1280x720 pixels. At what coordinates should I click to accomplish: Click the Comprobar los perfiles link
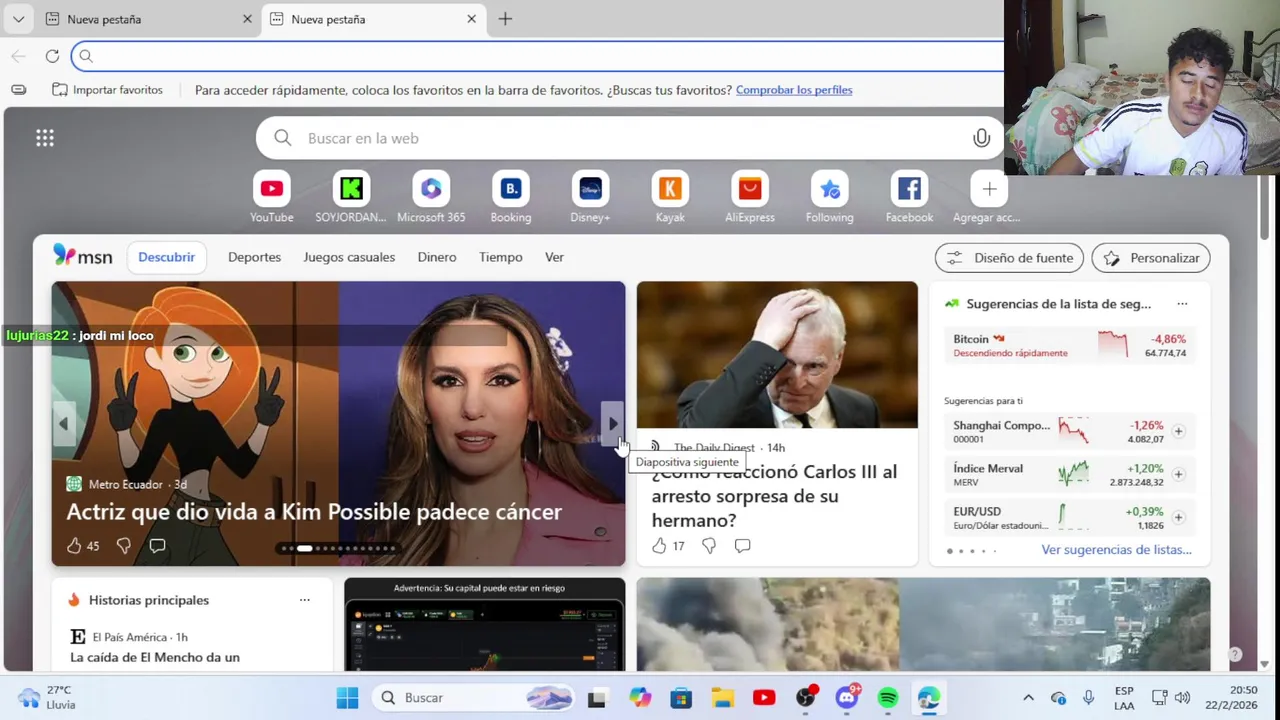click(794, 90)
